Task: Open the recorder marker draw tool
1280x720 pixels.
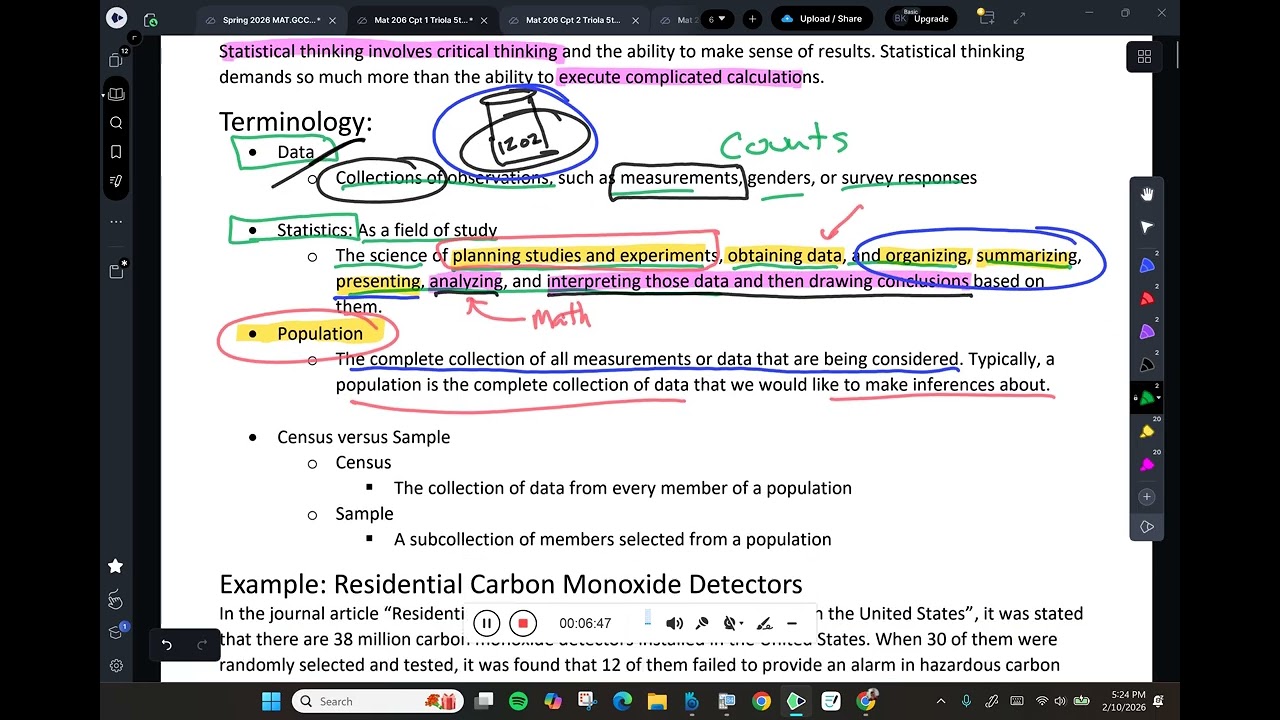Action: click(764, 623)
